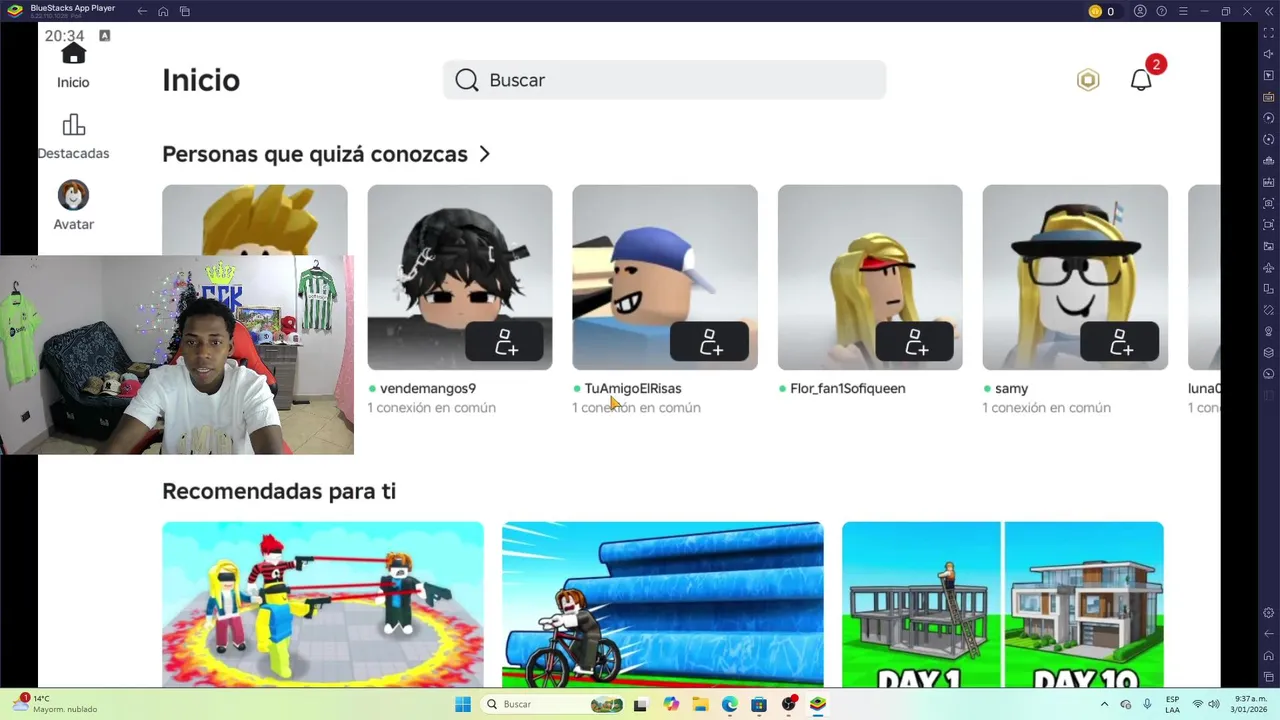Open BlueStacks account profile icon

pyautogui.click(x=1140, y=11)
